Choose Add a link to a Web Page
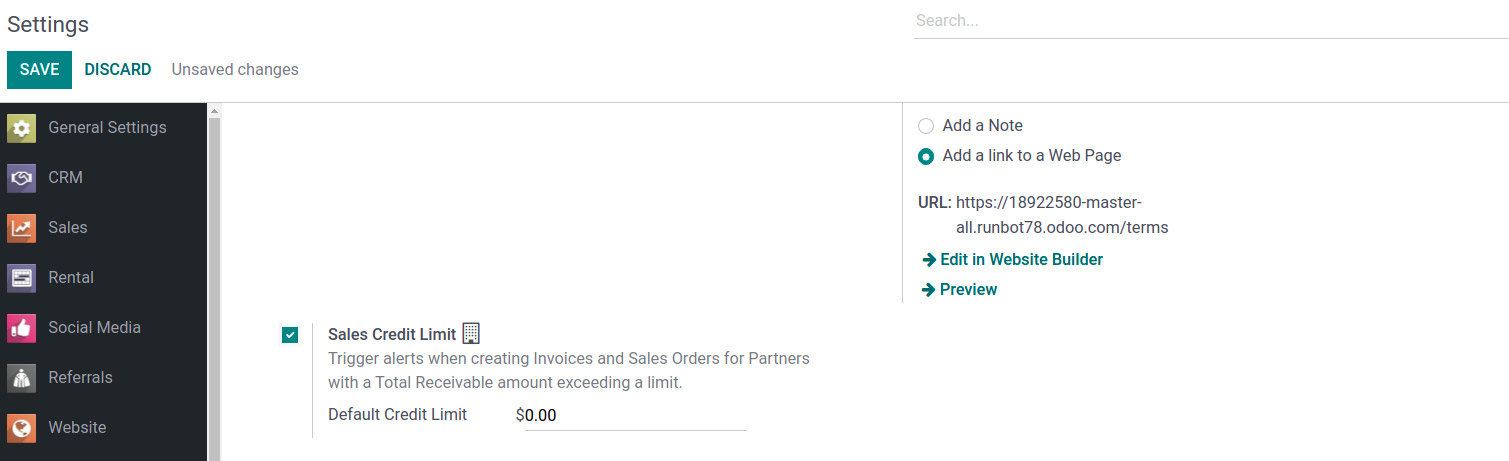Viewport: 1509px width, 461px height. 926,156
